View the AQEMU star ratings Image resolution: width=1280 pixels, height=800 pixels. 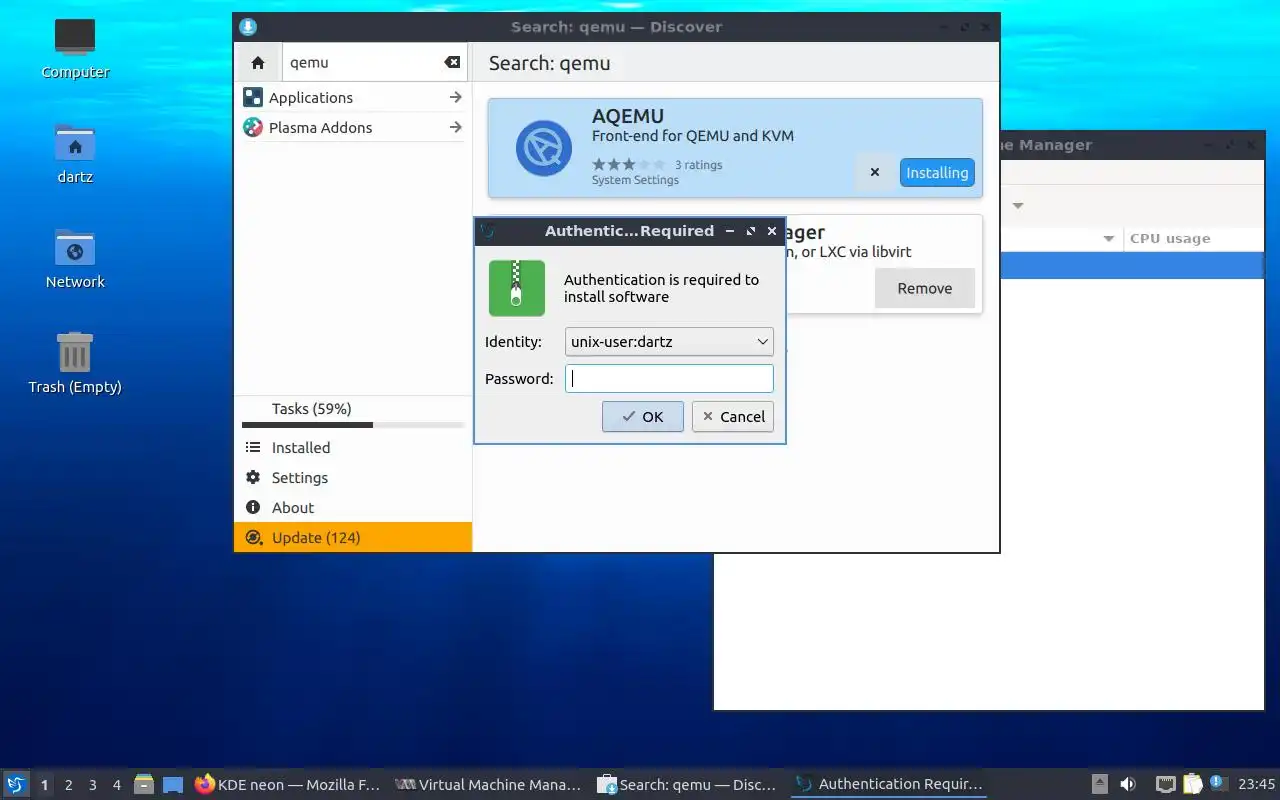tap(628, 165)
